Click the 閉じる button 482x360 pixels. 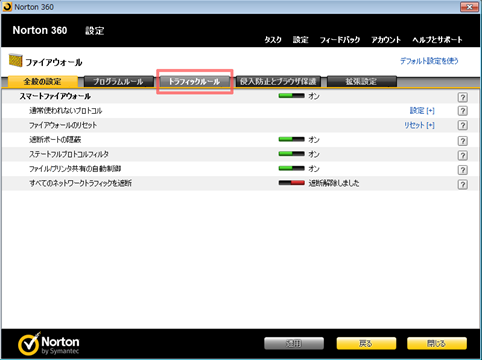(437, 343)
